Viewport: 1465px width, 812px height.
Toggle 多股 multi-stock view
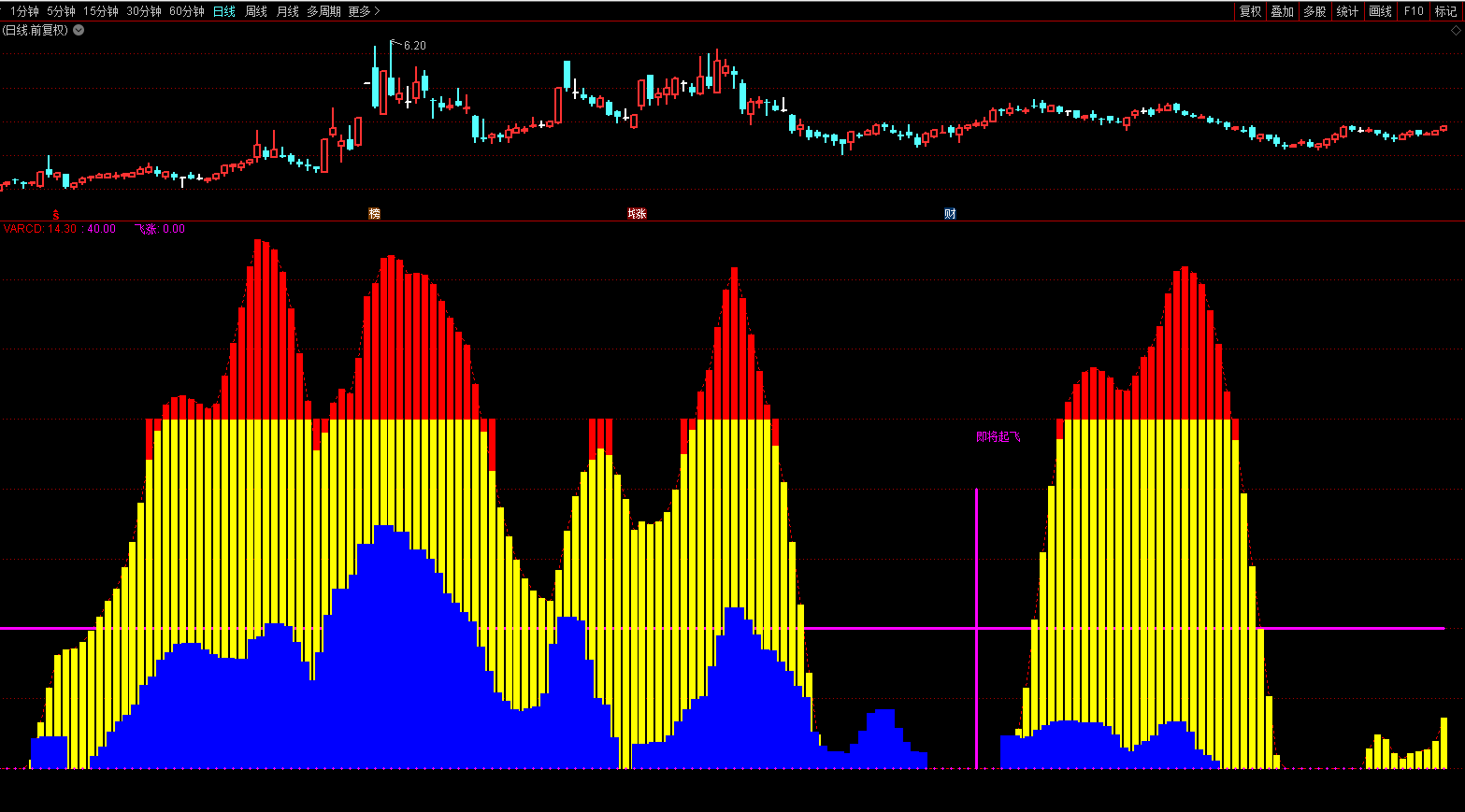(x=1314, y=11)
